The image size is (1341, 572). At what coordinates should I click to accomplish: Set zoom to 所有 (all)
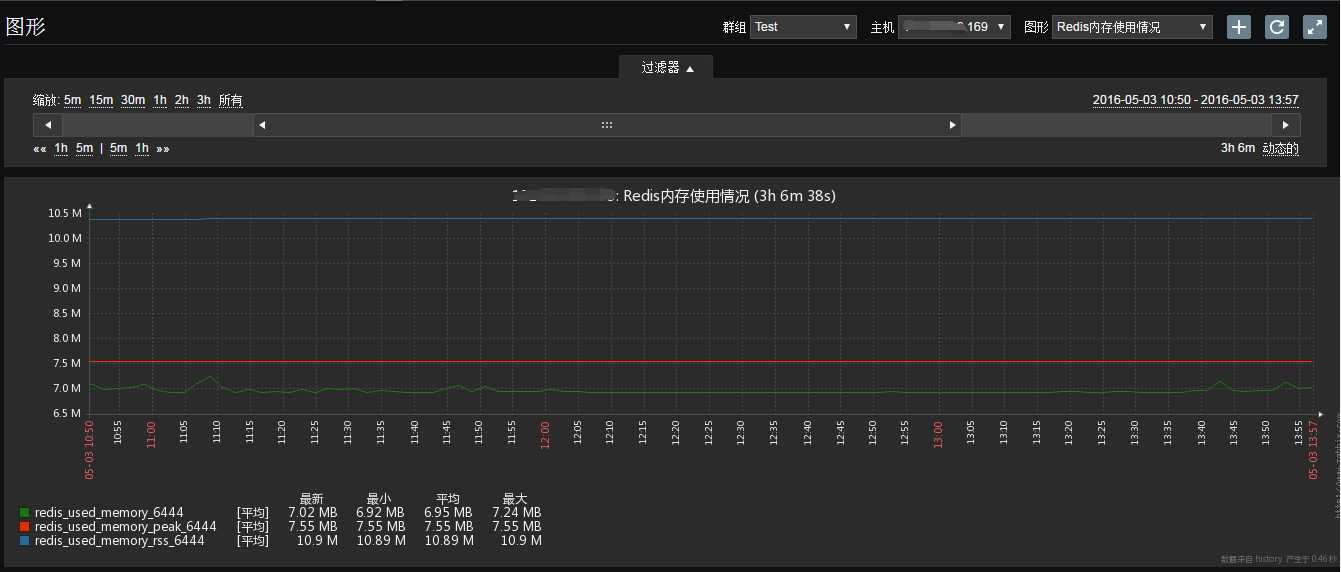[231, 100]
